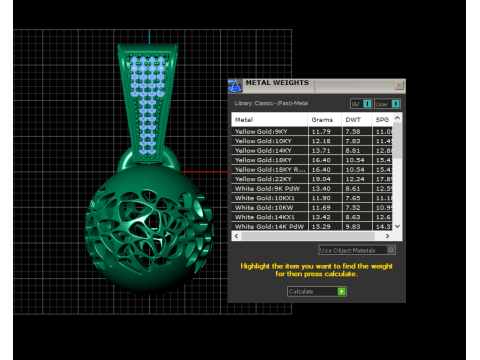Sort by the DWT column header
This screenshot has width=480, height=360.
357,119
